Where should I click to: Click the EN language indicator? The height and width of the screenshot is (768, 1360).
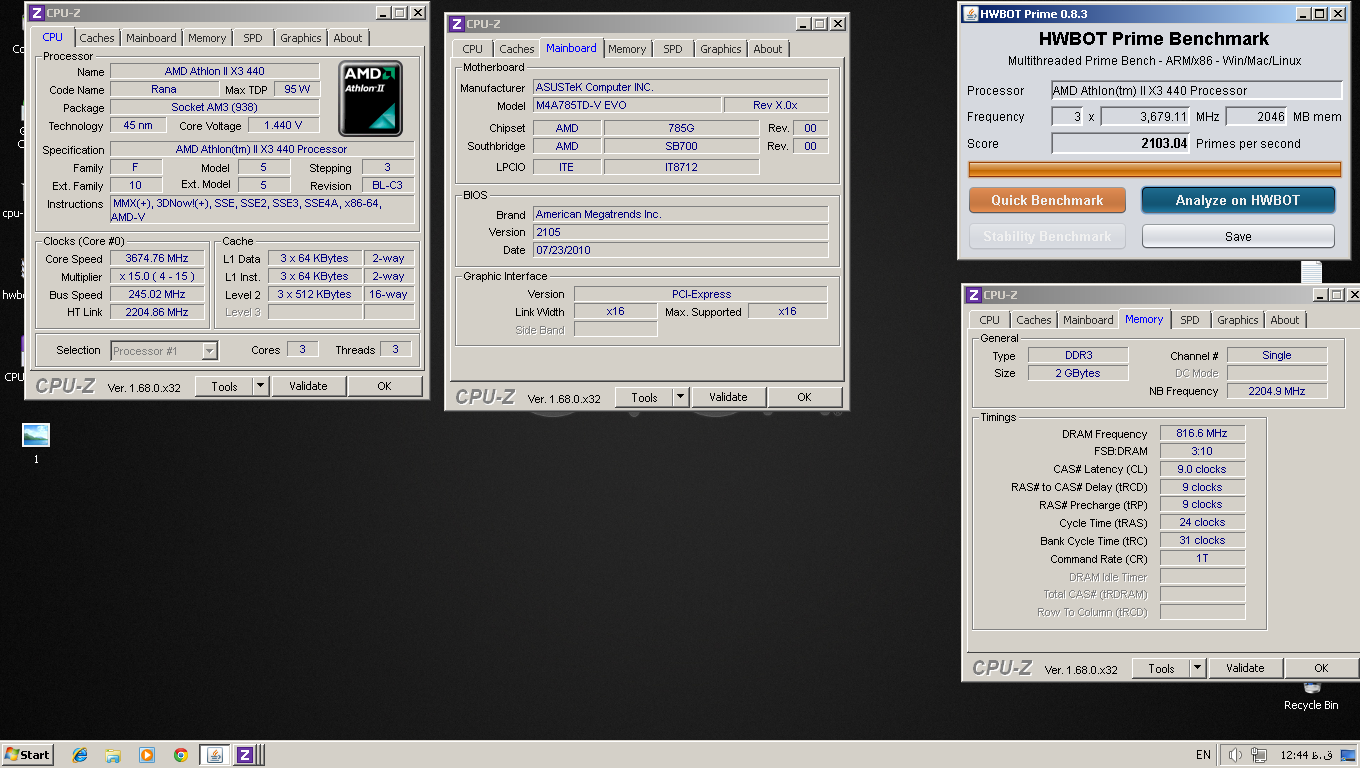coord(1203,755)
